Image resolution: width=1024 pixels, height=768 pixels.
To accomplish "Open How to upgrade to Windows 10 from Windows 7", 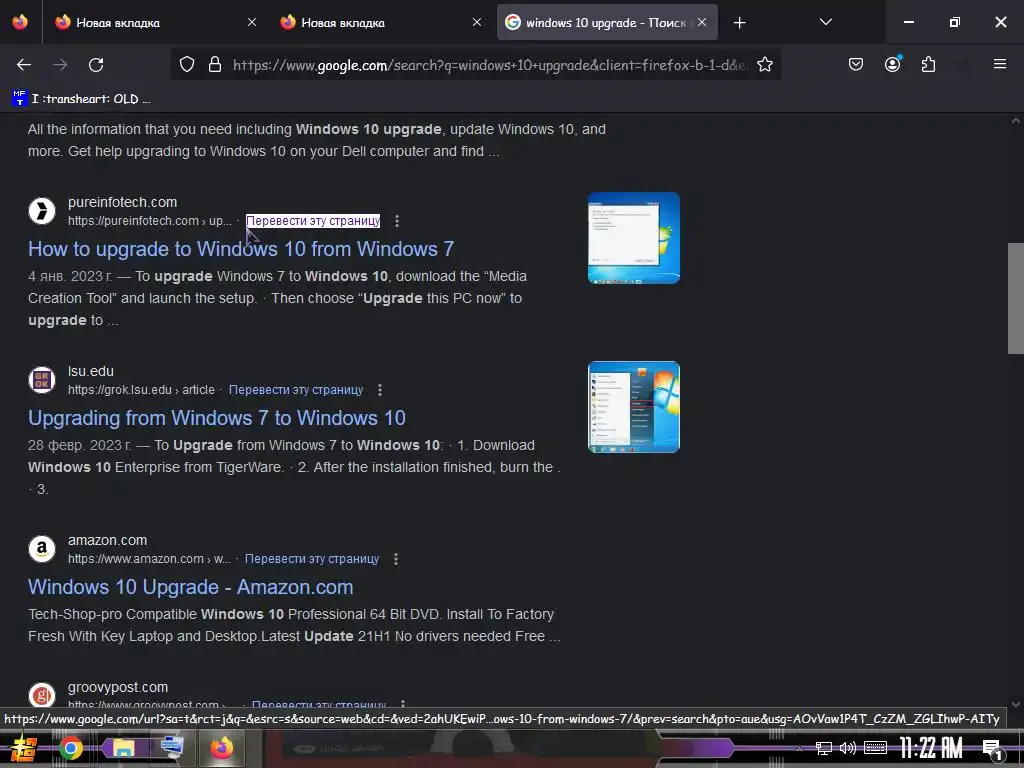I will pos(241,249).
